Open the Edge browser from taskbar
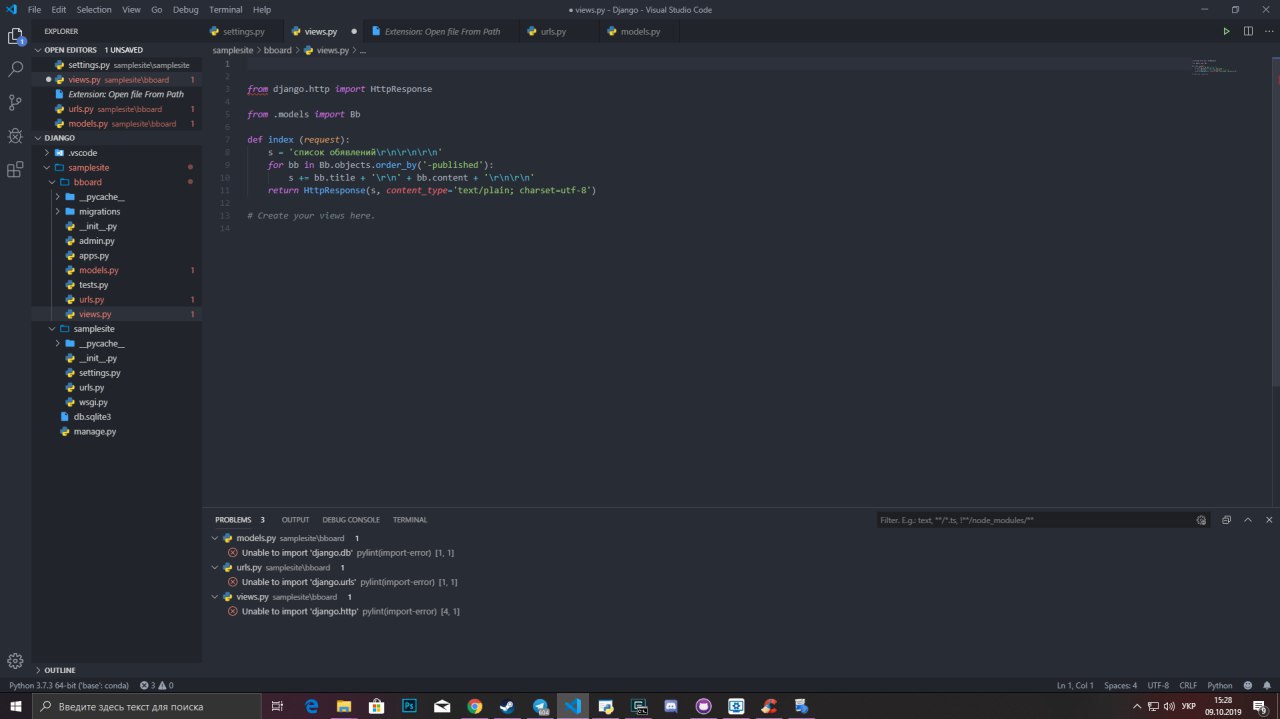1280x719 pixels. pos(311,706)
